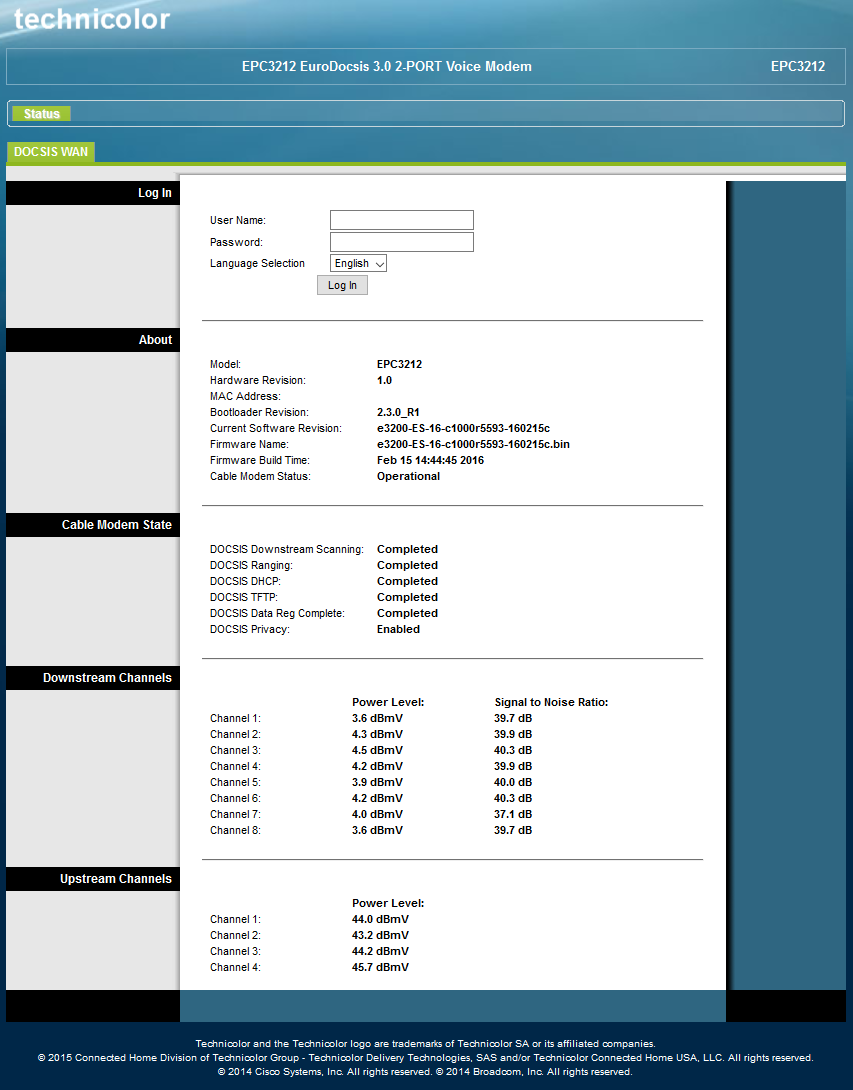The height and width of the screenshot is (1090, 853).
Task: Click the technicolor logo
Action: 92,19
